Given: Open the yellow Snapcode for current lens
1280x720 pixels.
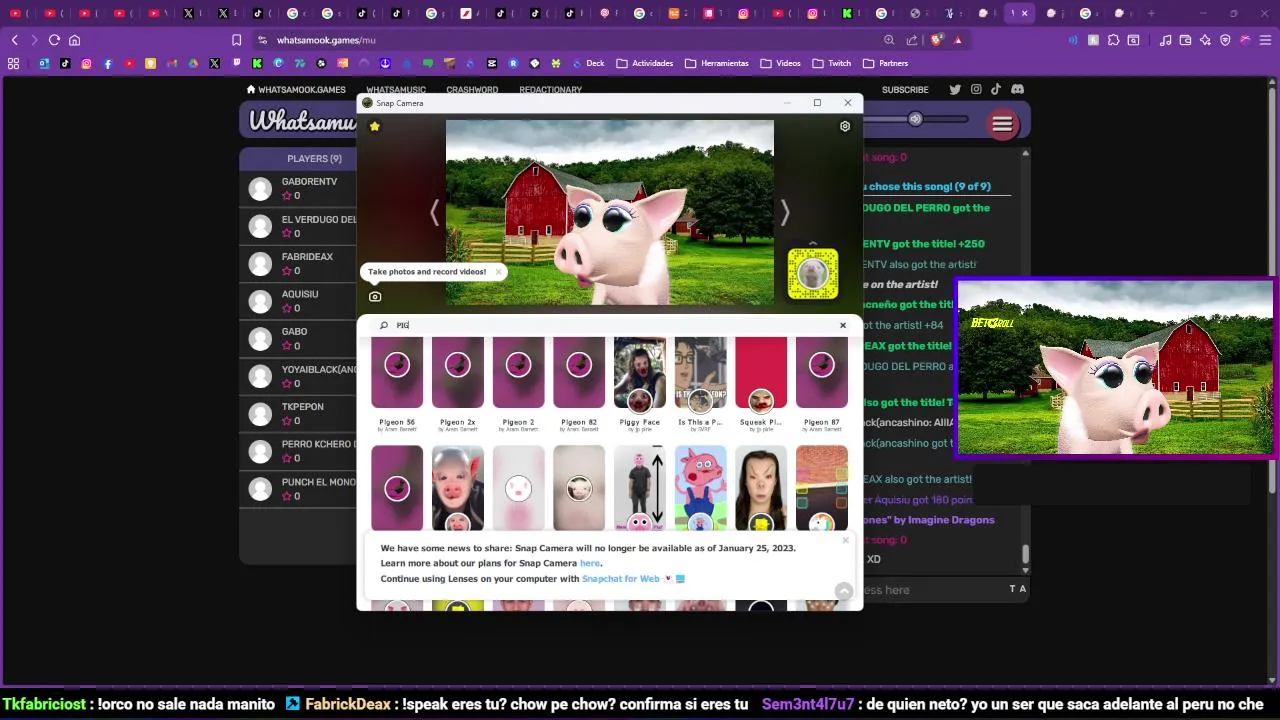Looking at the screenshot, I should tap(813, 273).
